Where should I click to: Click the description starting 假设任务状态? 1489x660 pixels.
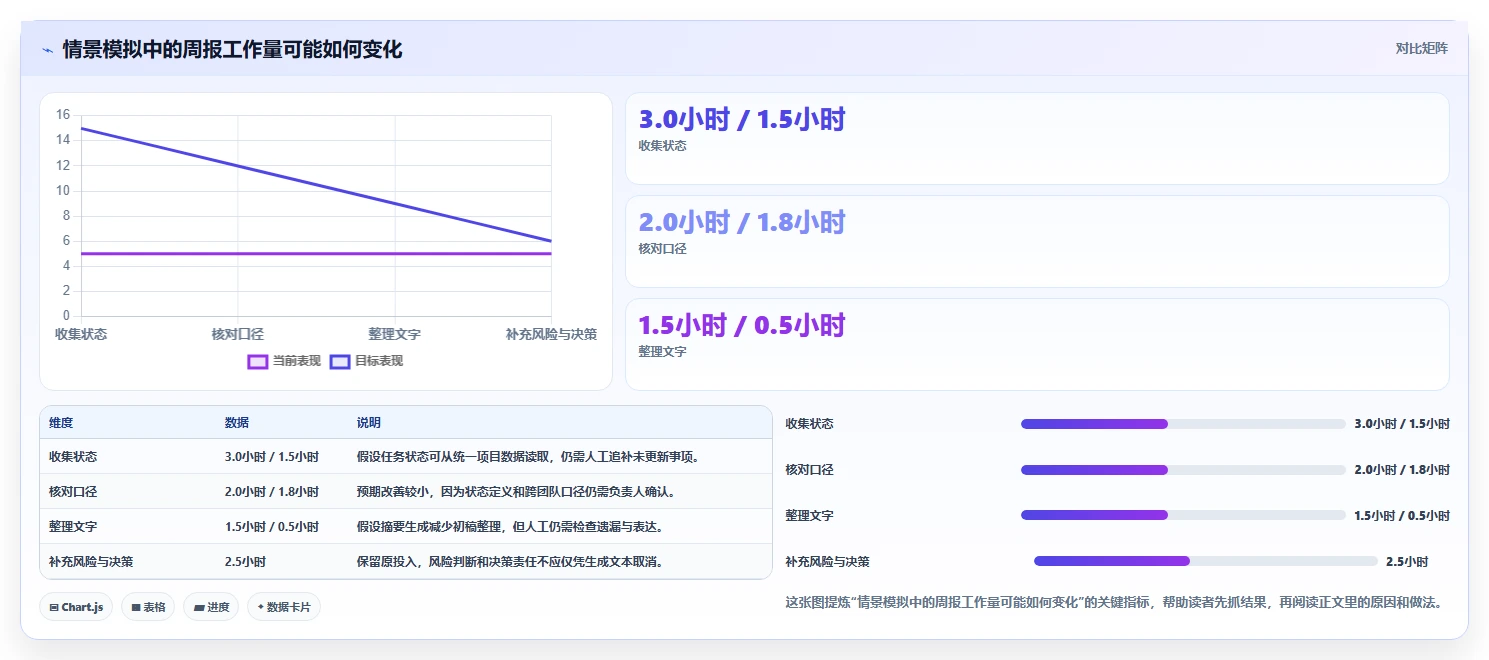coord(529,457)
